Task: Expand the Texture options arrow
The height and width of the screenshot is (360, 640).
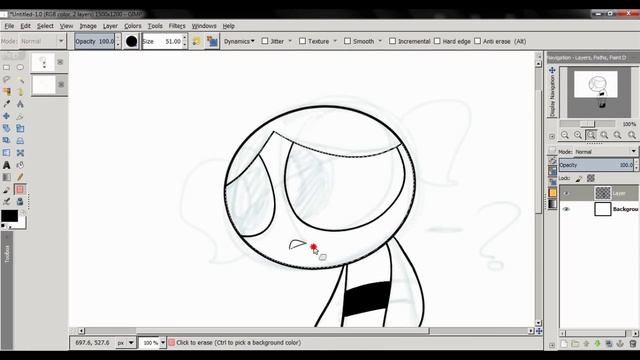Action: pyautogui.click(x=335, y=41)
